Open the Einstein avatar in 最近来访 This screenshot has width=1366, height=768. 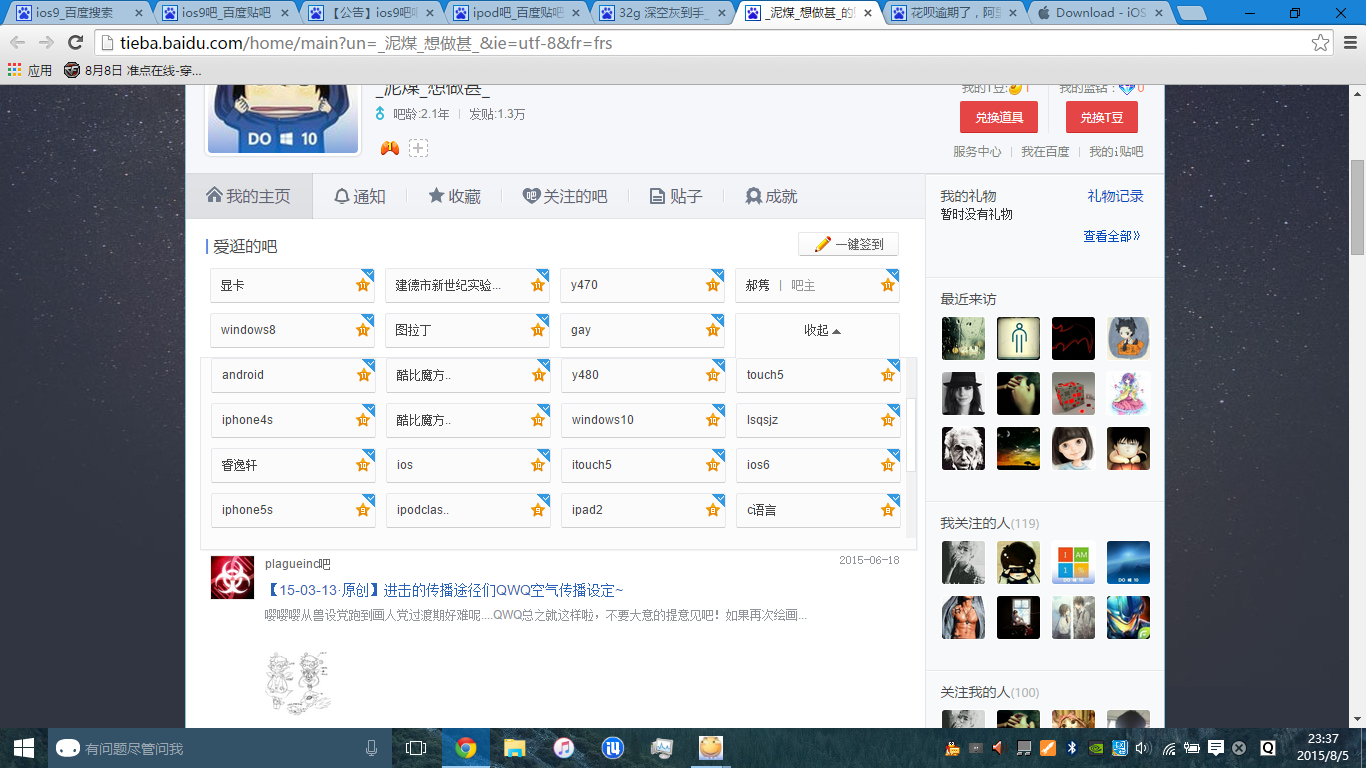coord(963,449)
